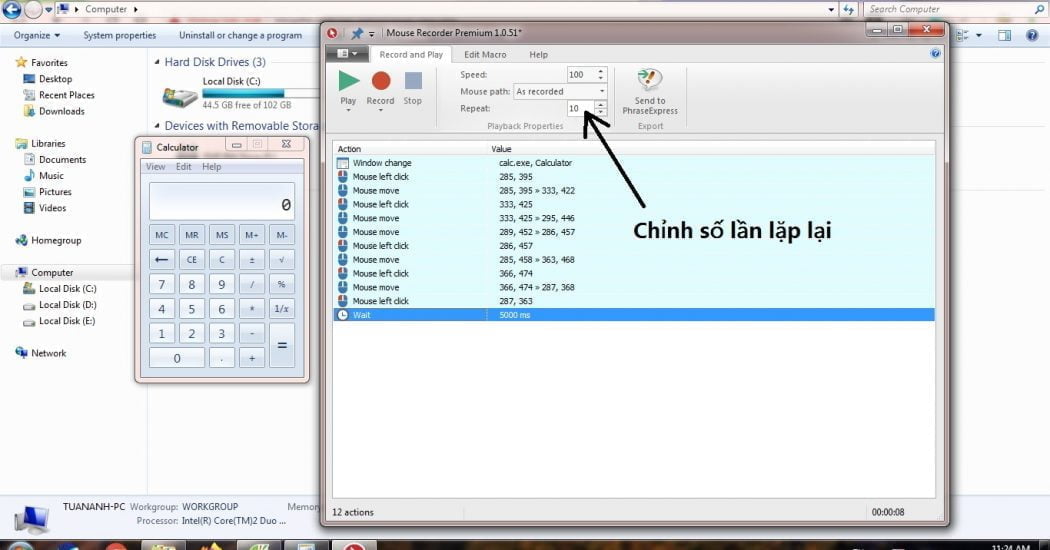Open the Mouse Recorder application menu button
The height and width of the screenshot is (550, 1050).
point(347,54)
